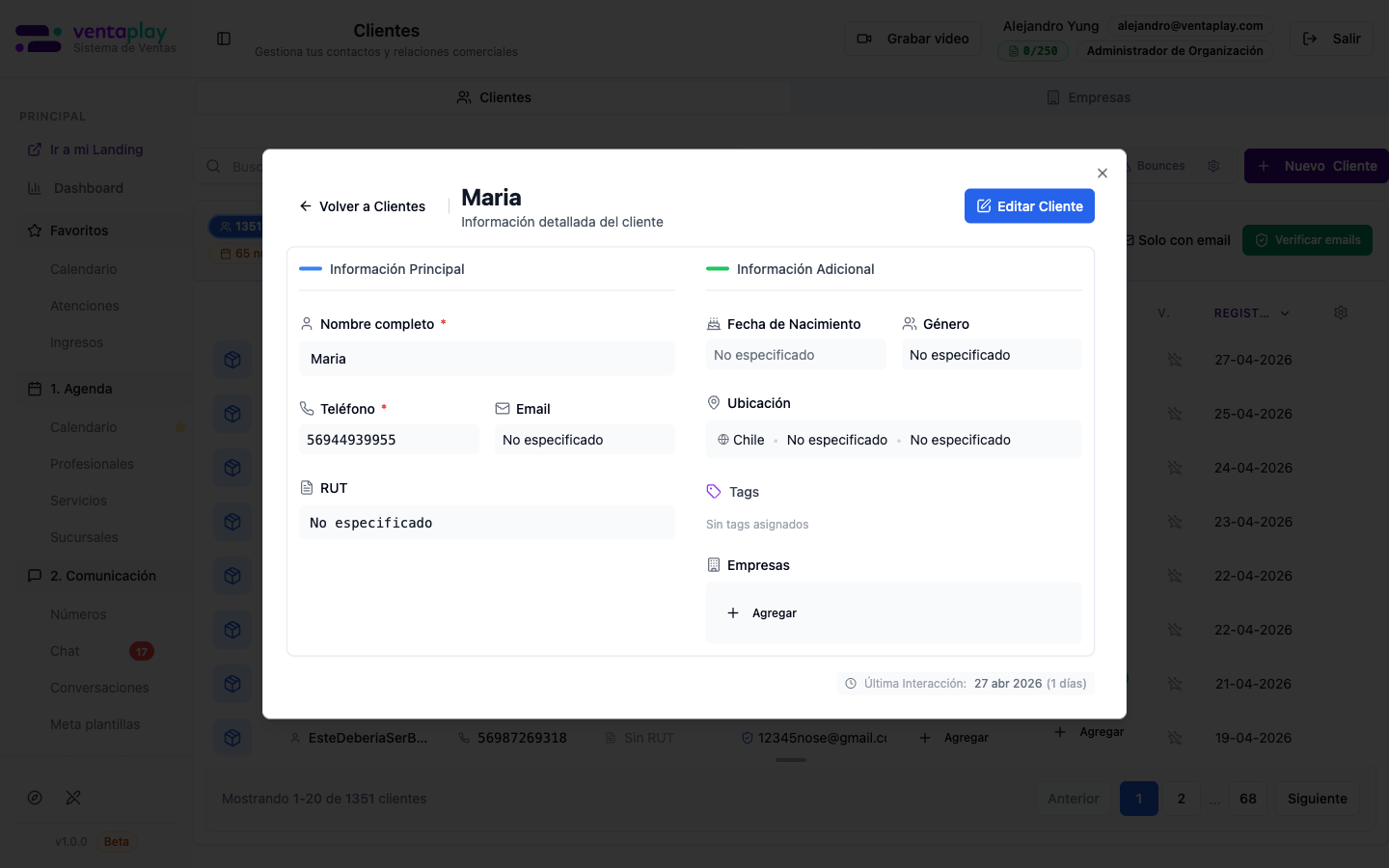Open the settings gear next to Bounces
The height and width of the screenshot is (868, 1389).
click(x=1213, y=165)
